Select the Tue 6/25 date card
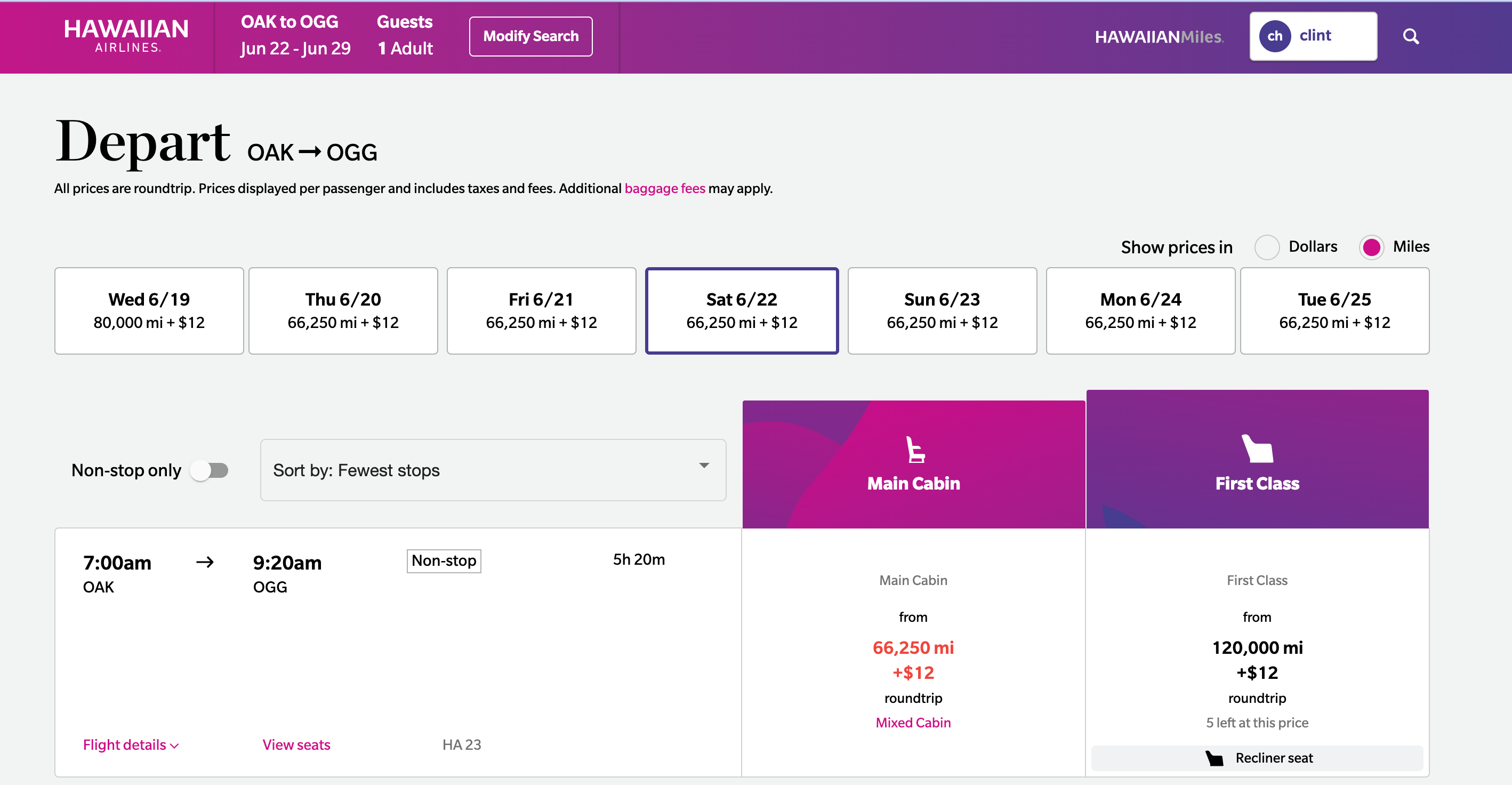Image resolution: width=1512 pixels, height=785 pixels. point(1335,310)
